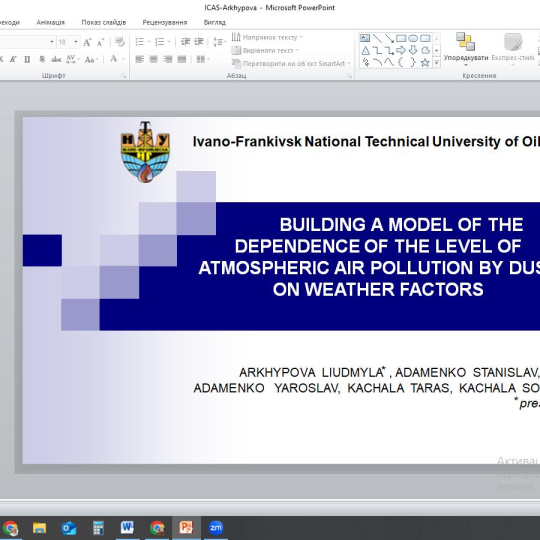The height and width of the screenshot is (540, 540).
Task: Open the Рецензування ribbon tab
Action: [x=165, y=22]
